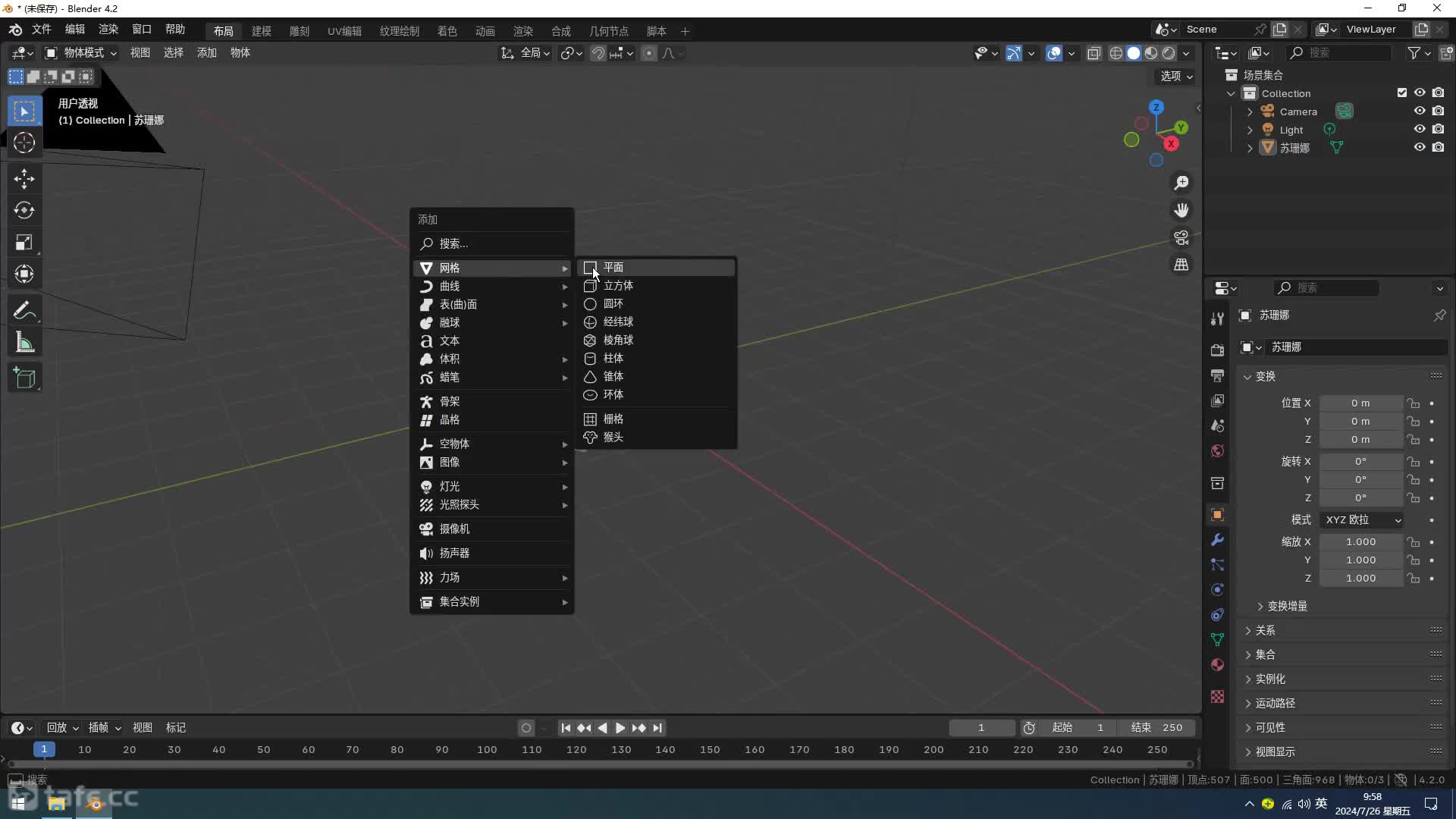The height and width of the screenshot is (819, 1456).
Task: Open the World properties tab
Action: 1217,451
